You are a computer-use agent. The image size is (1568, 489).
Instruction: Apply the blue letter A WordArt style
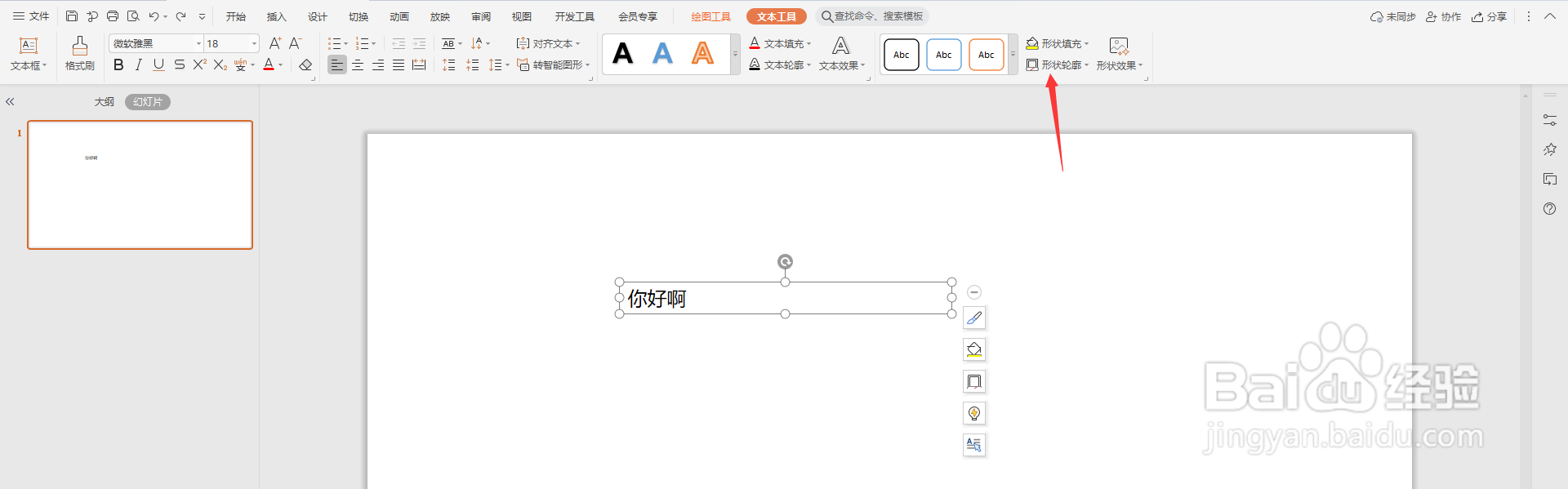[663, 54]
